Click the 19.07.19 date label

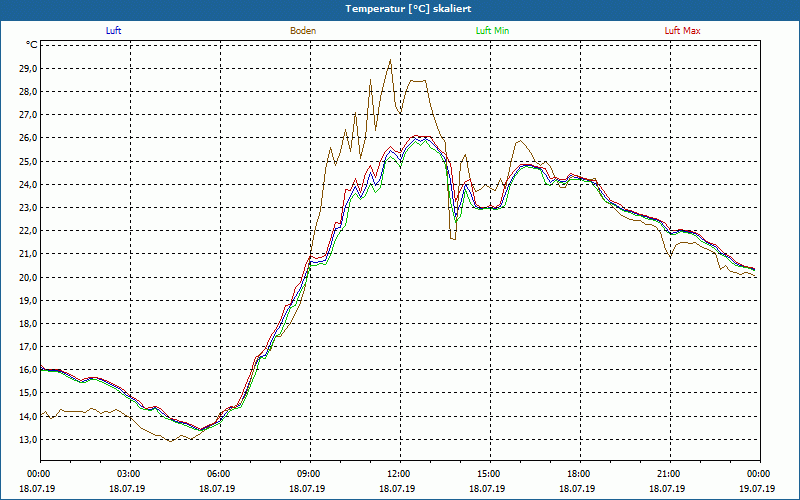pos(757,488)
